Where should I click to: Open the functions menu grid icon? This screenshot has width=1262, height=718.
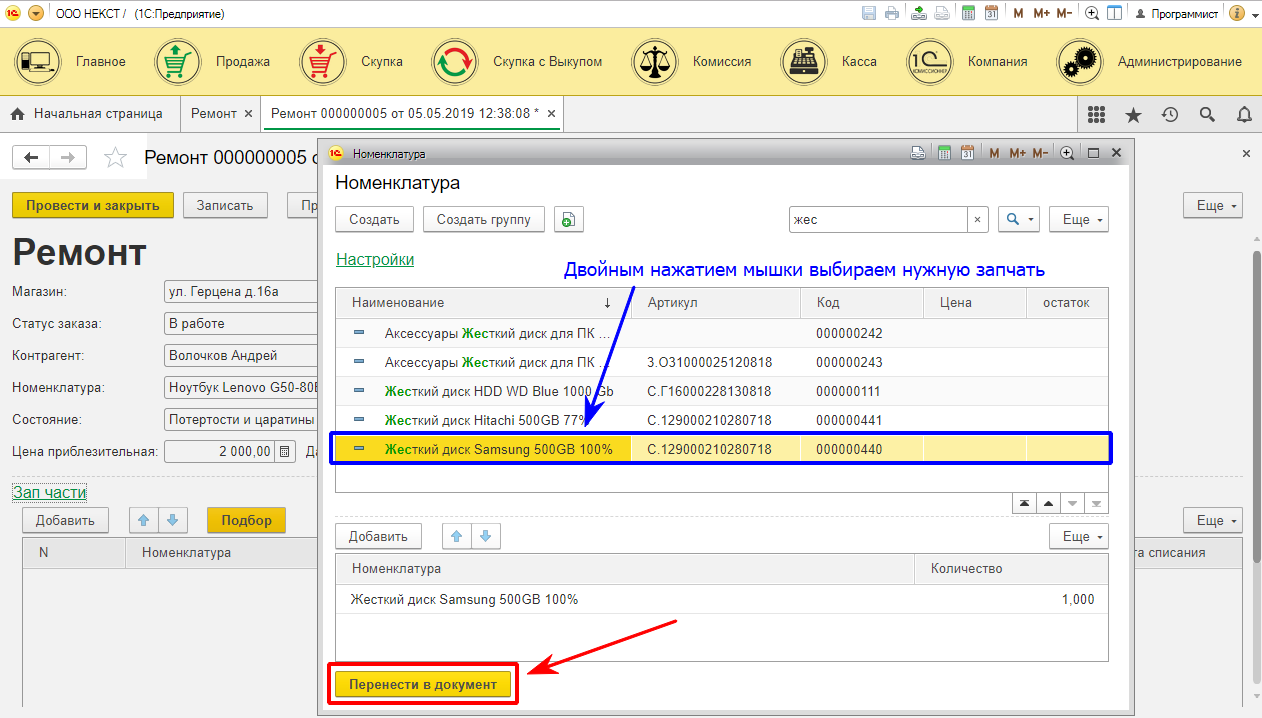1096,115
